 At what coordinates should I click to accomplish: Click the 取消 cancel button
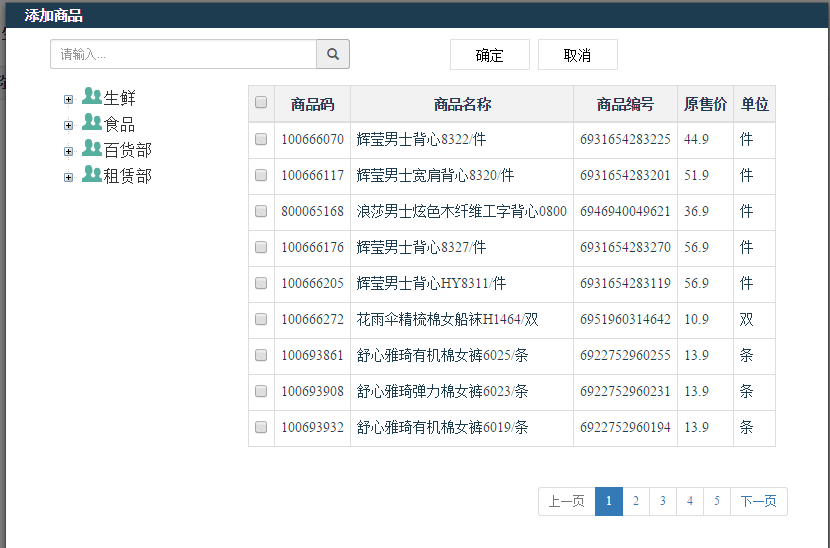[x=578, y=55]
